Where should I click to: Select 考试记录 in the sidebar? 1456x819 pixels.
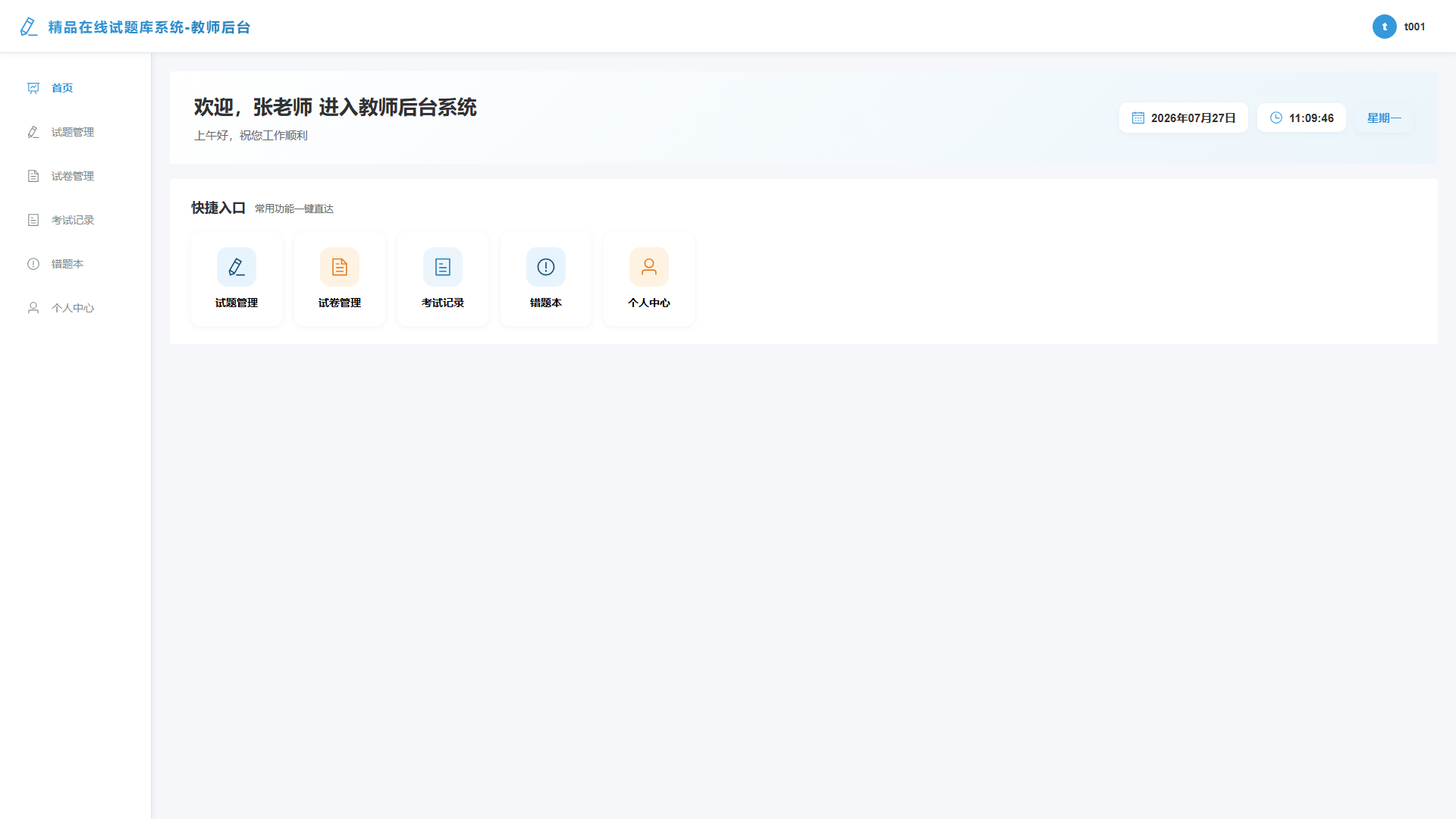click(75, 220)
